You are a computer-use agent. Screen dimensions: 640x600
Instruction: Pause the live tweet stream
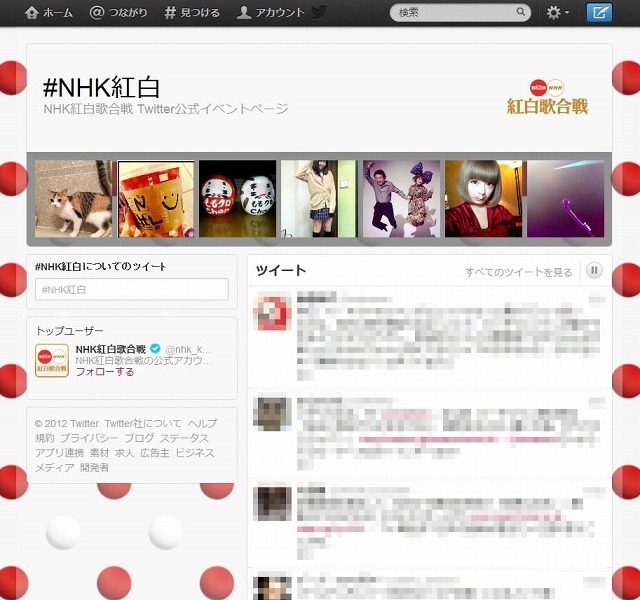pos(594,270)
